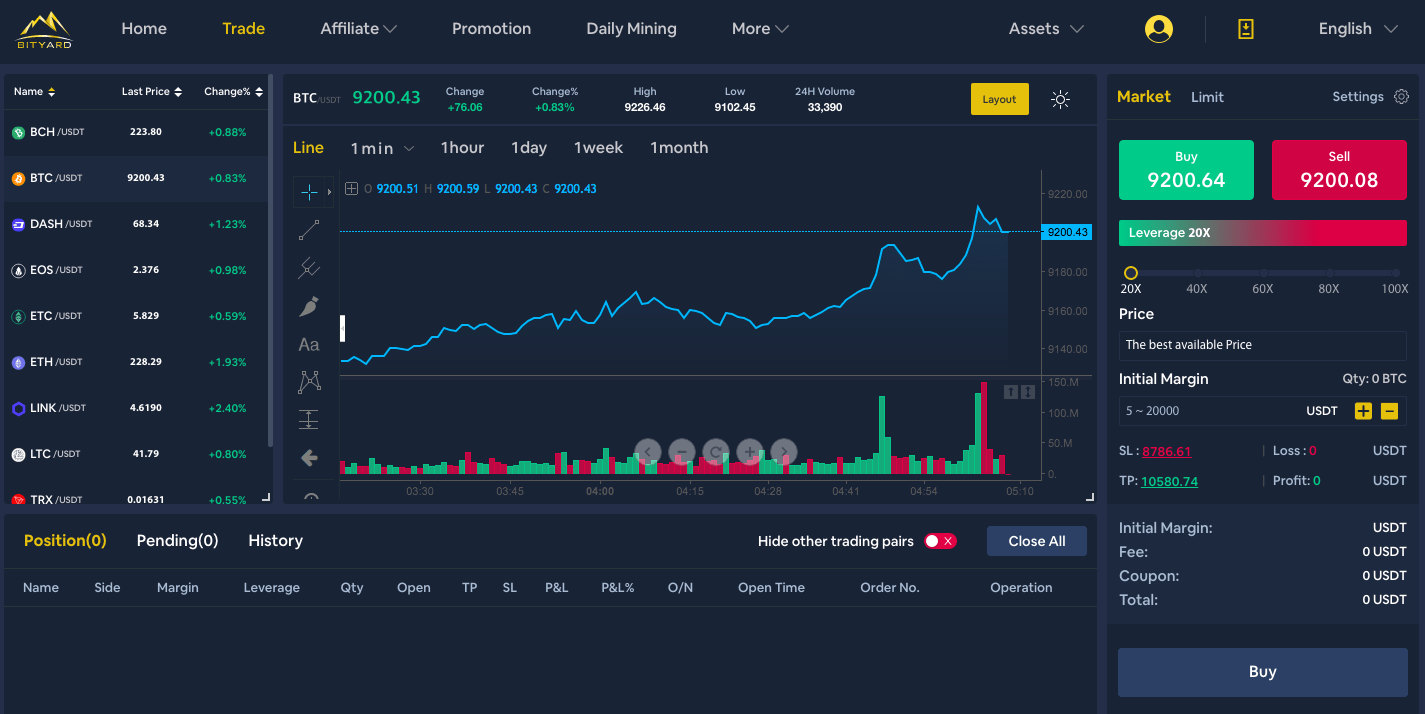Sort the list by Name
This screenshot has height=714, width=1425.
point(35,92)
